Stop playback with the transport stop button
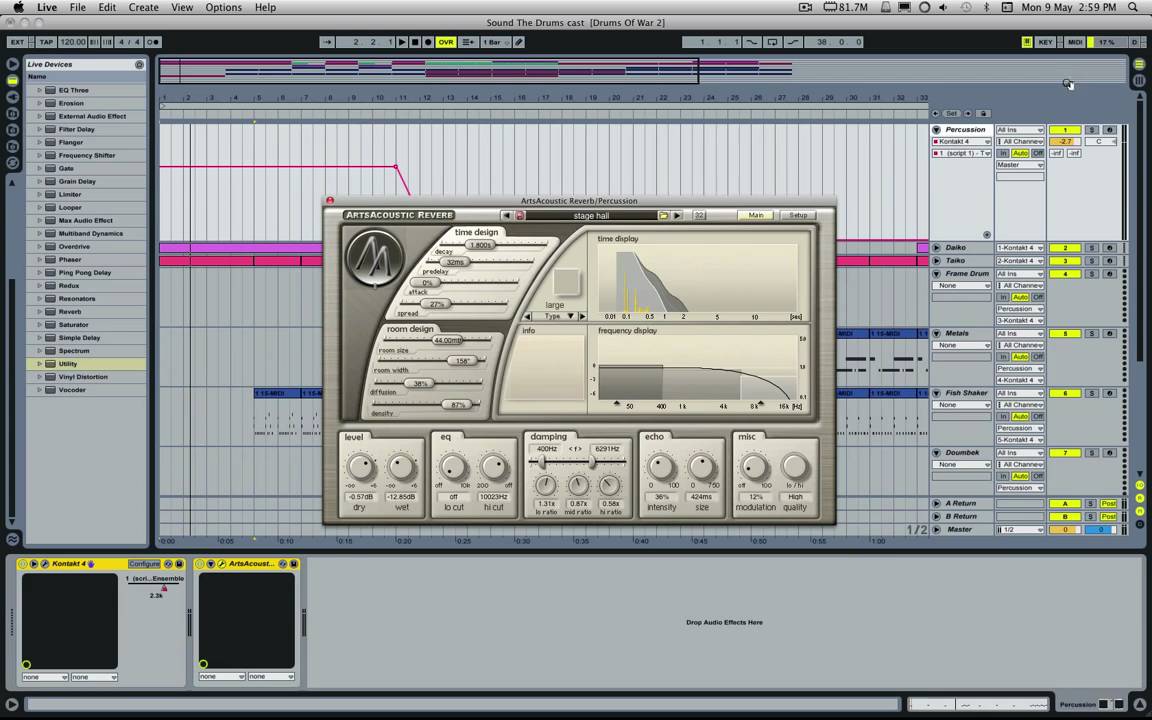The width and height of the screenshot is (1152, 720). click(415, 42)
